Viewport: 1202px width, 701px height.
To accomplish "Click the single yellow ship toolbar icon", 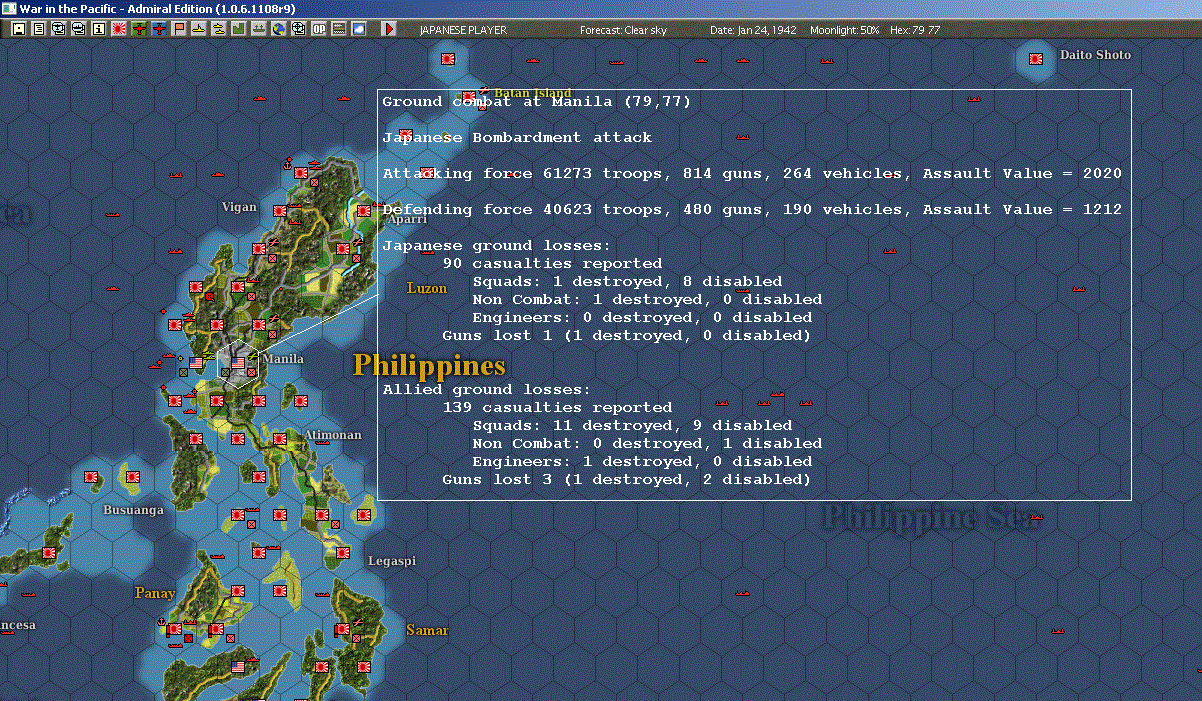I will 199,29.
